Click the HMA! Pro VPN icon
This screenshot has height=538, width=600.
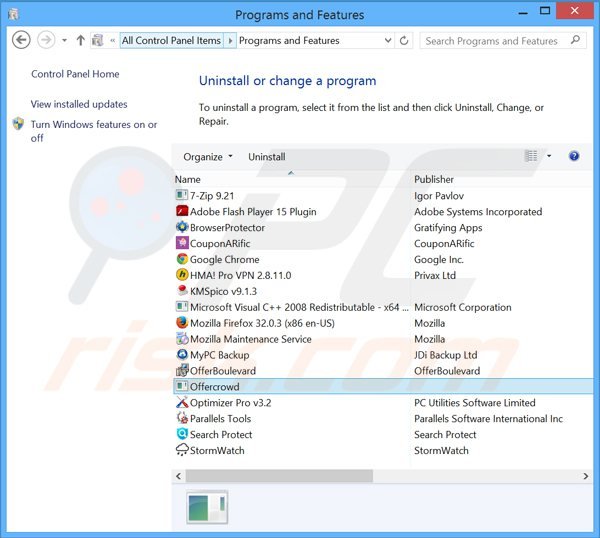click(182, 275)
